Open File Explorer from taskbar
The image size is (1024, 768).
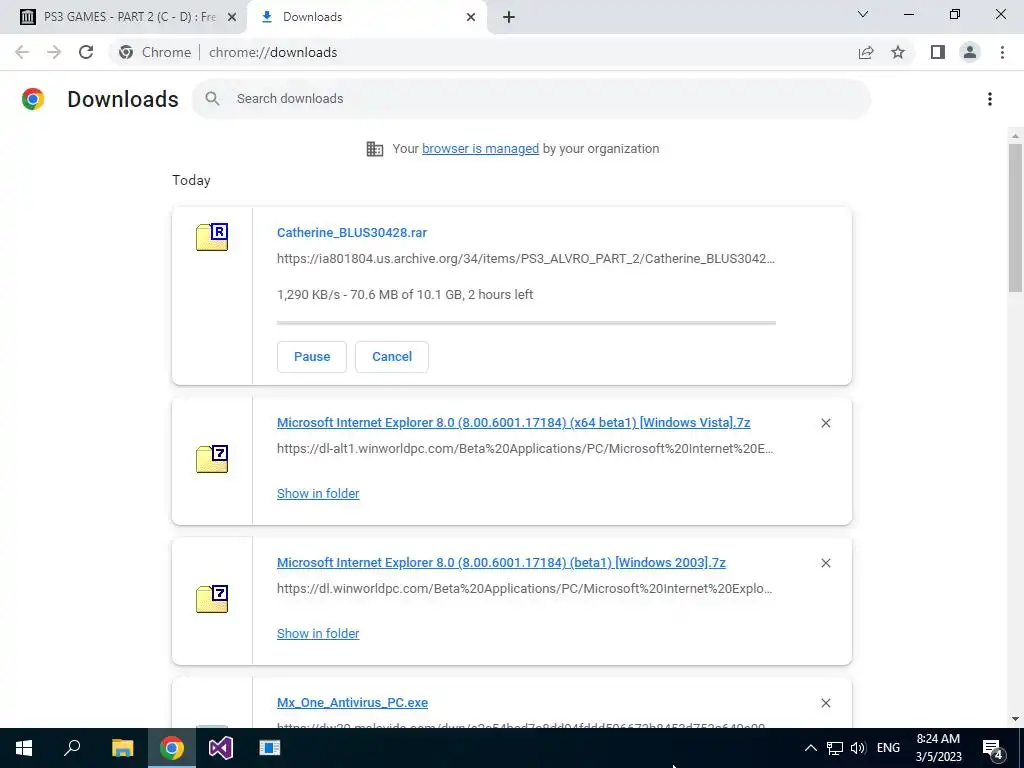tap(122, 748)
